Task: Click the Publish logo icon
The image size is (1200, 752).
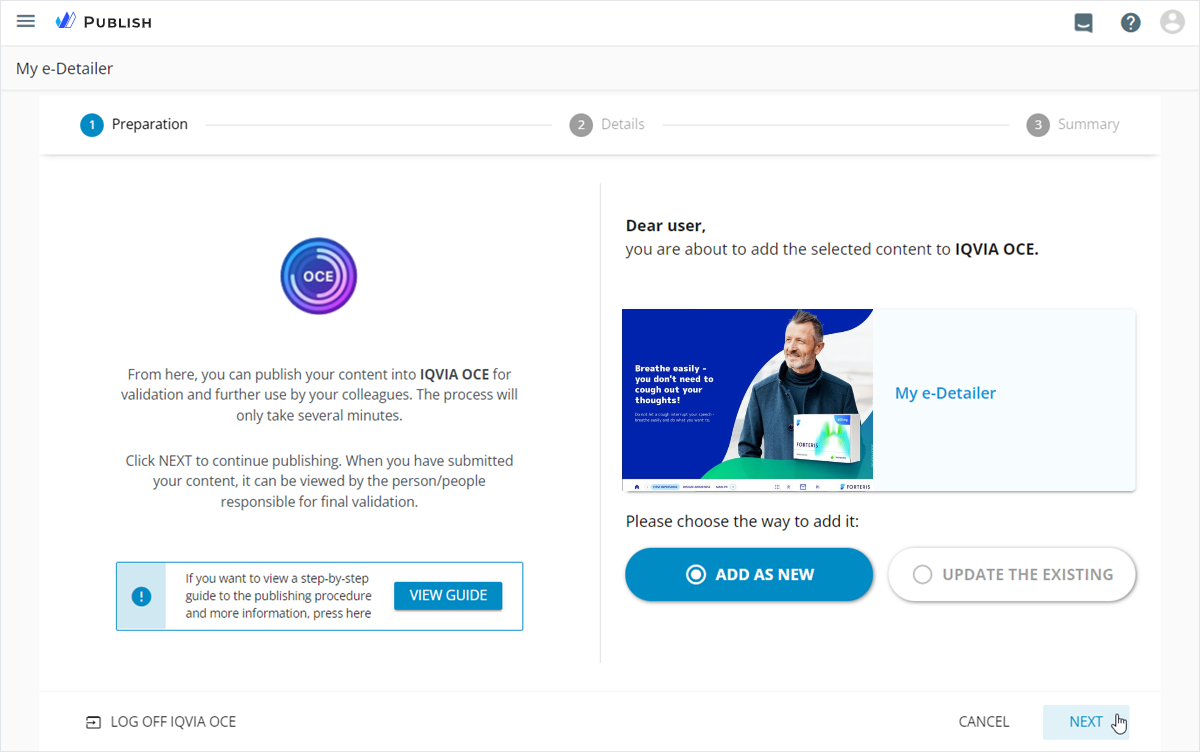Action: (x=66, y=21)
